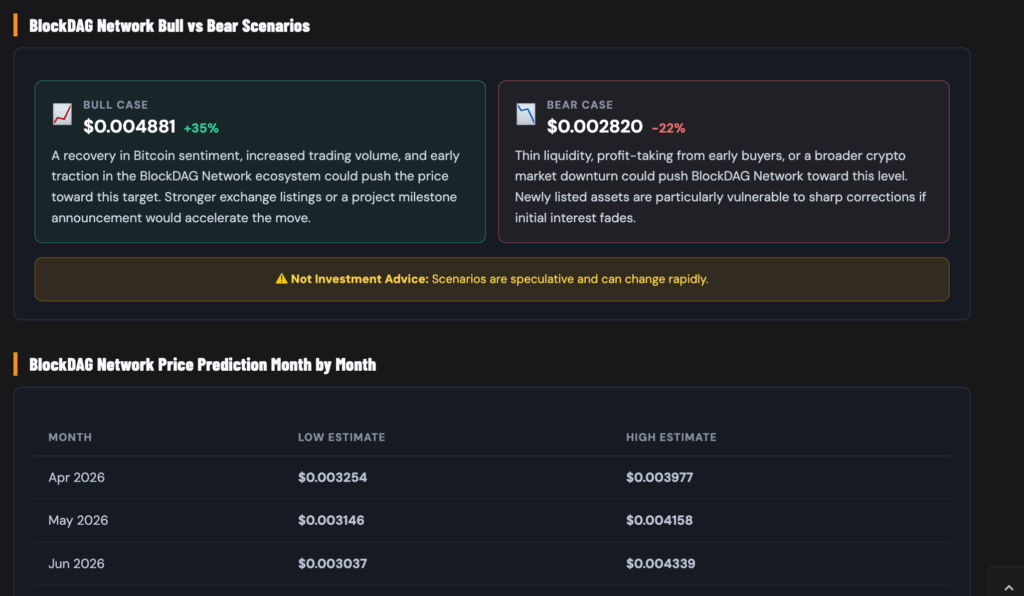Click the warning triangle icon in disclaimer
1024x596 pixels.
point(281,279)
